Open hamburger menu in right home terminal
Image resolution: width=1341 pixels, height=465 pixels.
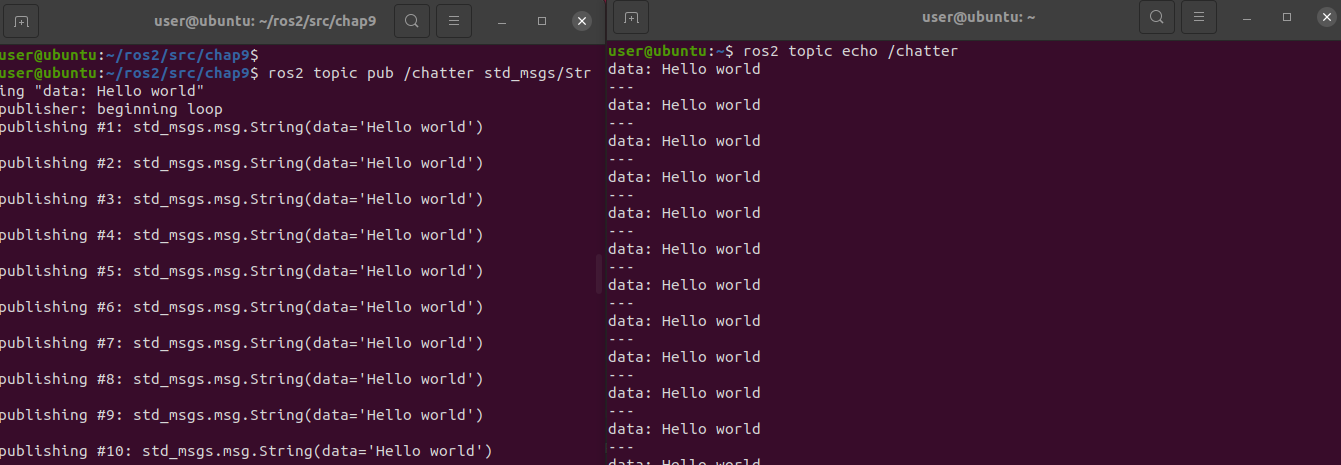click(1199, 17)
